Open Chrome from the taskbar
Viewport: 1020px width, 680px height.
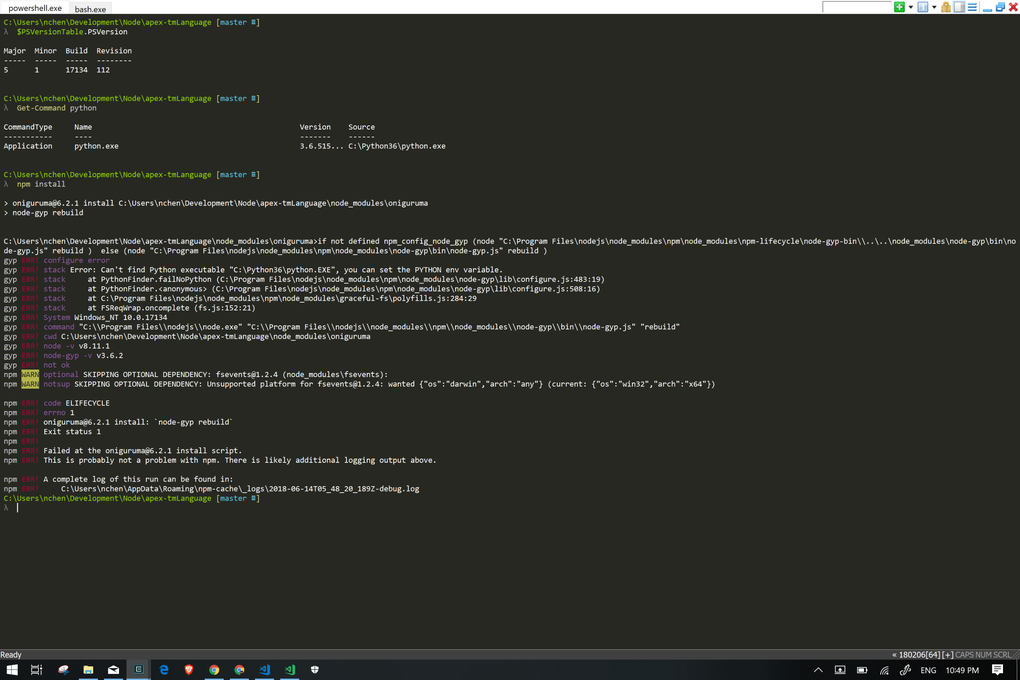[214, 670]
